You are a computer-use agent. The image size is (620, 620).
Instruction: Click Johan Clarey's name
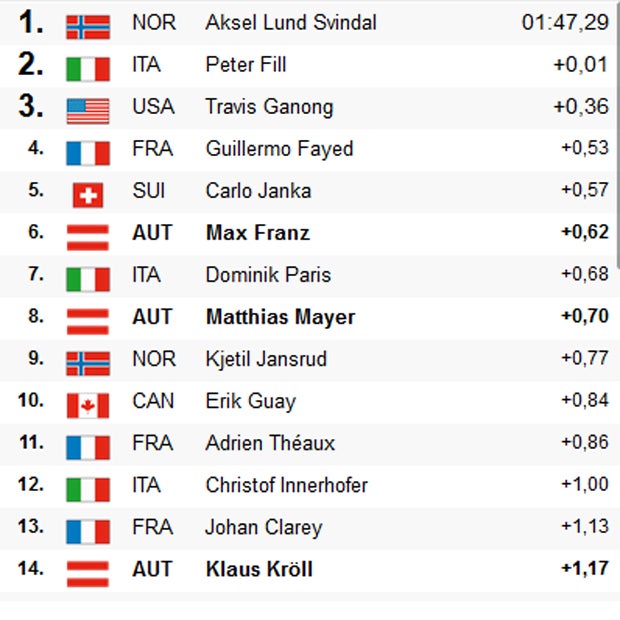click(264, 527)
